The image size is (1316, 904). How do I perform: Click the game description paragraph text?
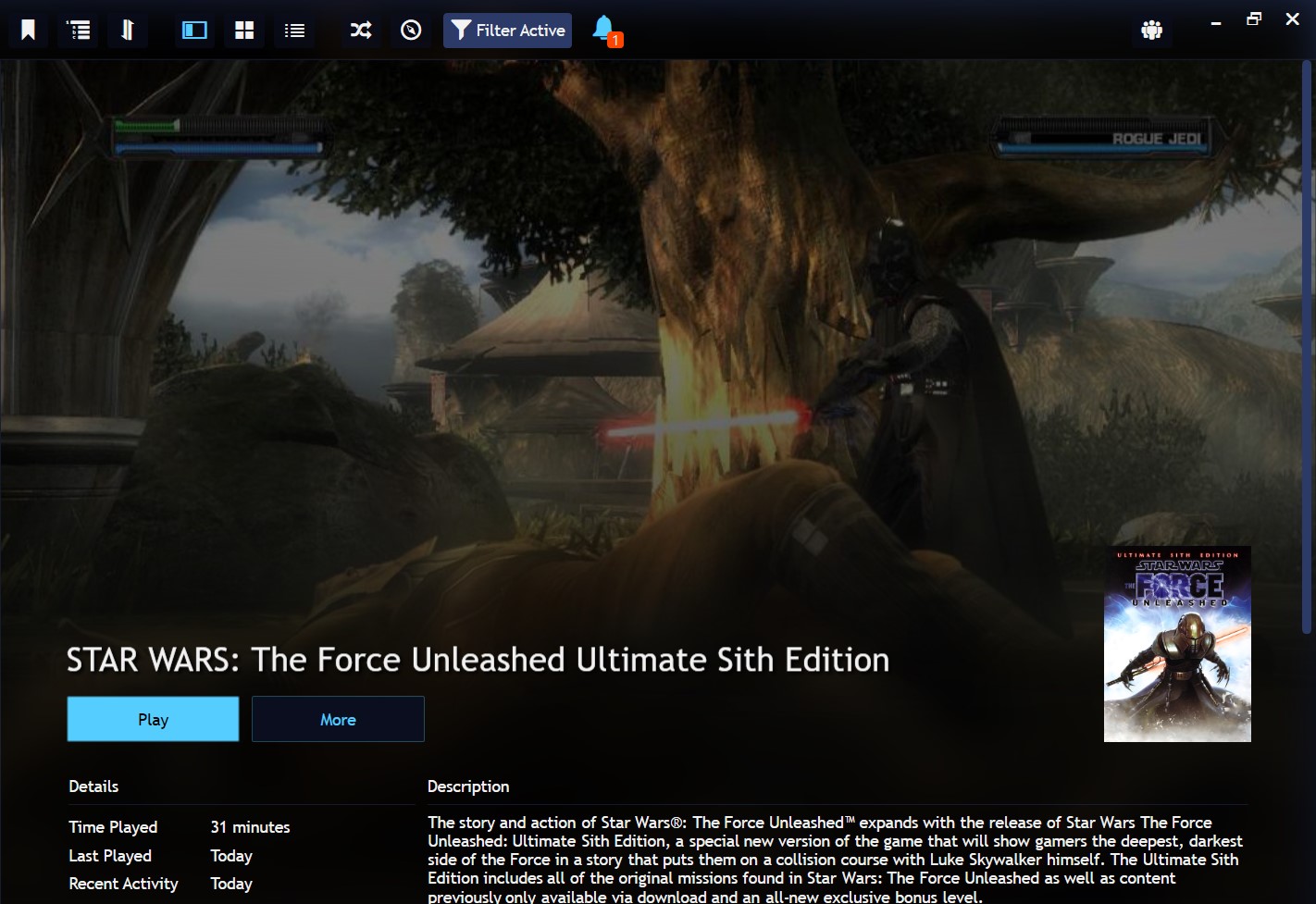point(836,859)
